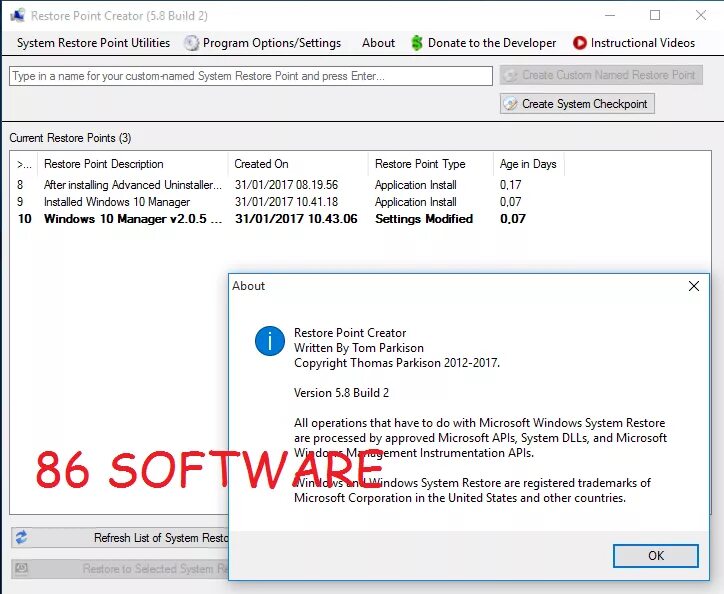This screenshot has height=594, width=724.
Task: Open System Restore Point Utilities menu
Action: click(x=93, y=43)
